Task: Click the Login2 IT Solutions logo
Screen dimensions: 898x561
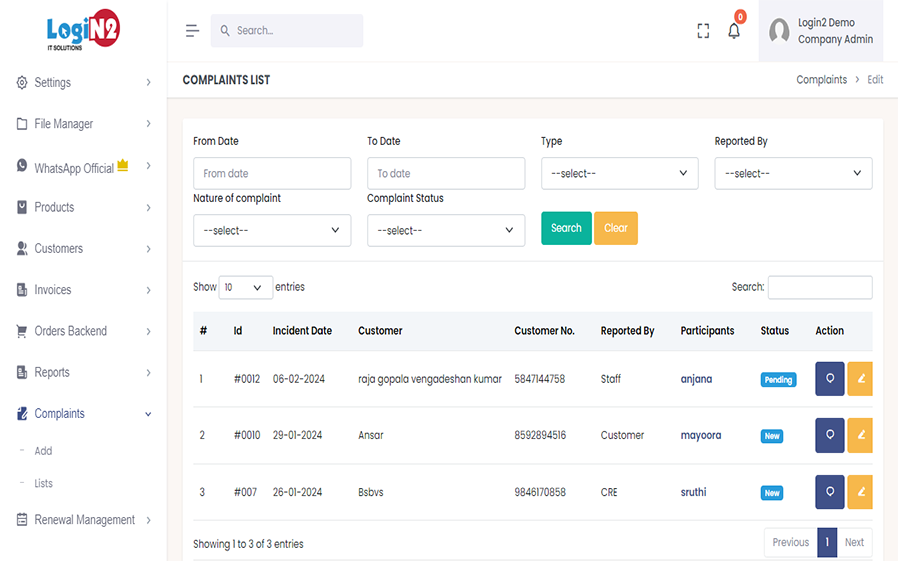Action: [83, 32]
